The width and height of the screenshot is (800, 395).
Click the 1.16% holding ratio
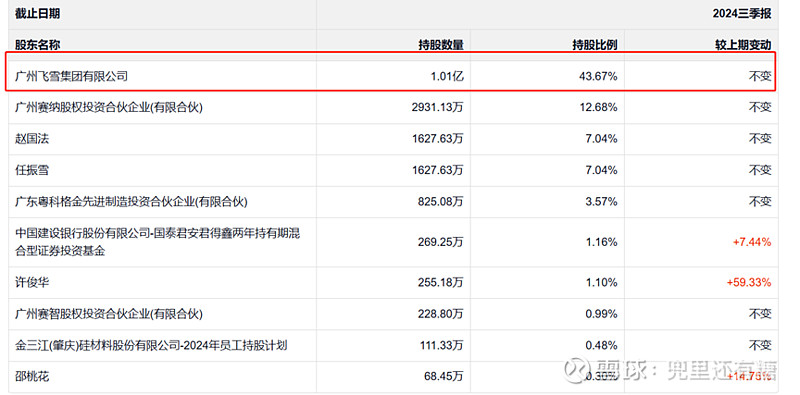click(x=603, y=242)
